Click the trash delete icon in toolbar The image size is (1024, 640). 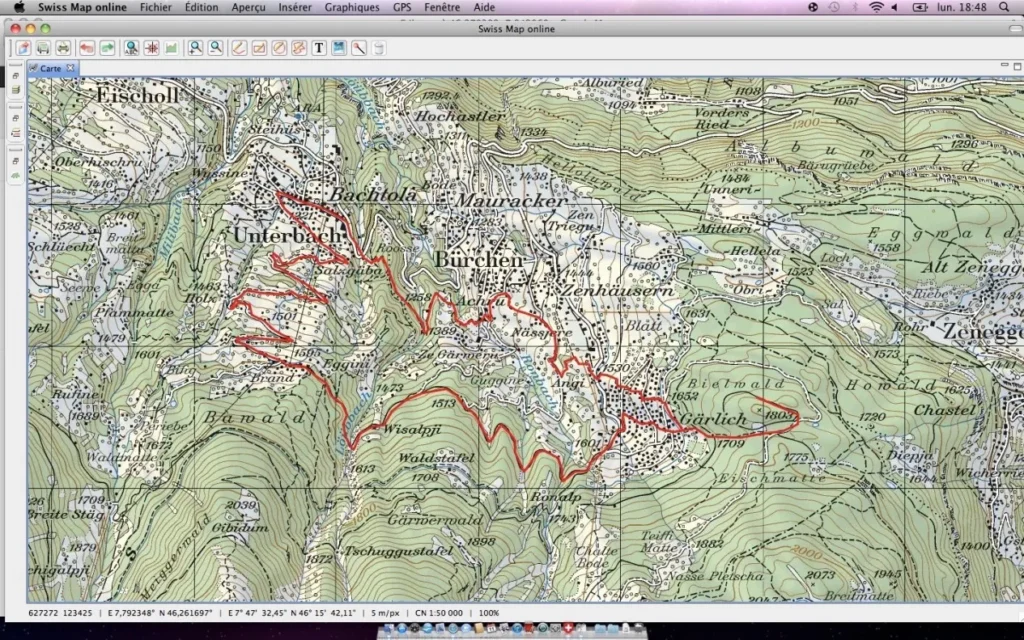pyautogui.click(x=379, y=48)
